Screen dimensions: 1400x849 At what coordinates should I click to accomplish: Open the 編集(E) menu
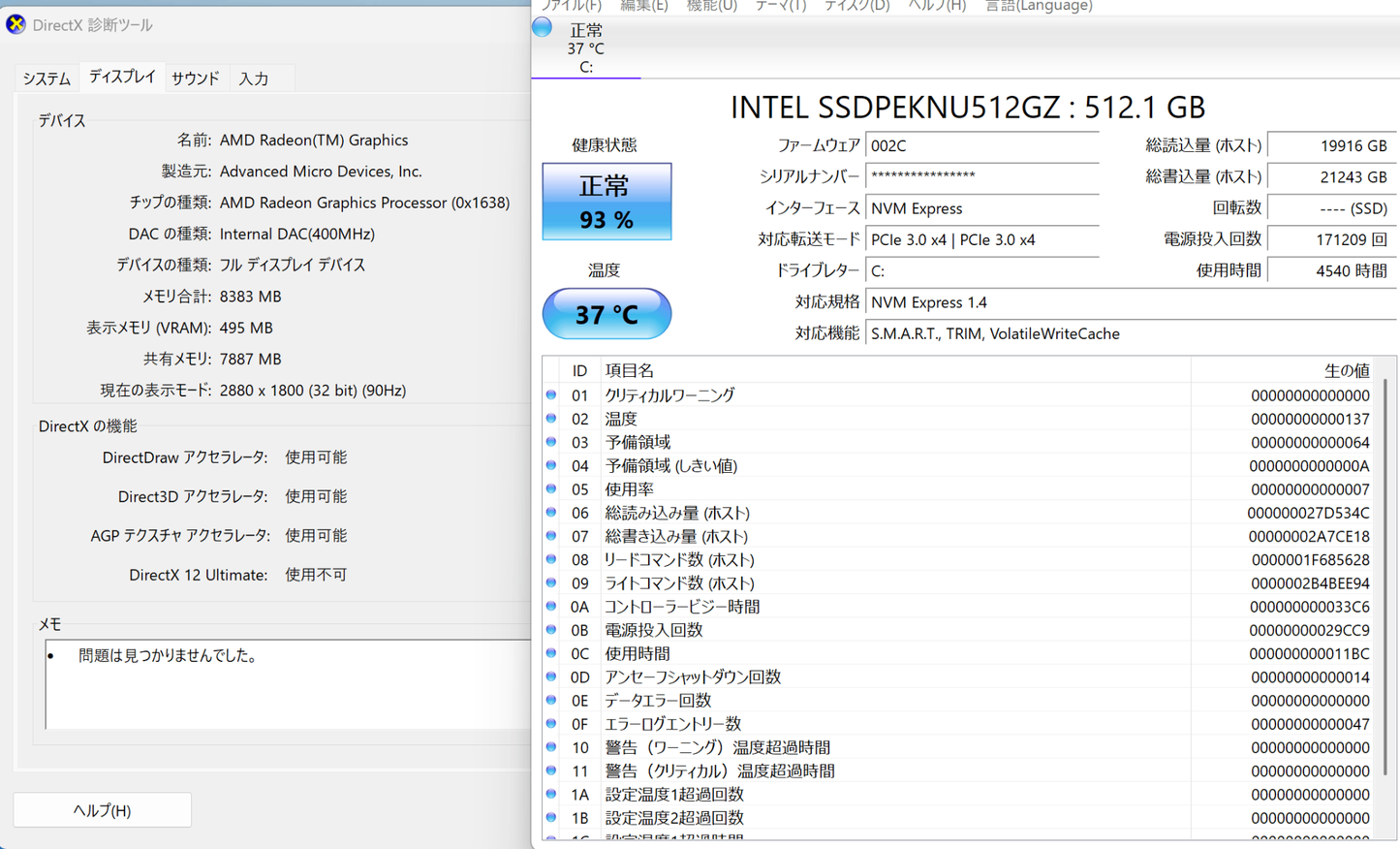tap(644, 6)
